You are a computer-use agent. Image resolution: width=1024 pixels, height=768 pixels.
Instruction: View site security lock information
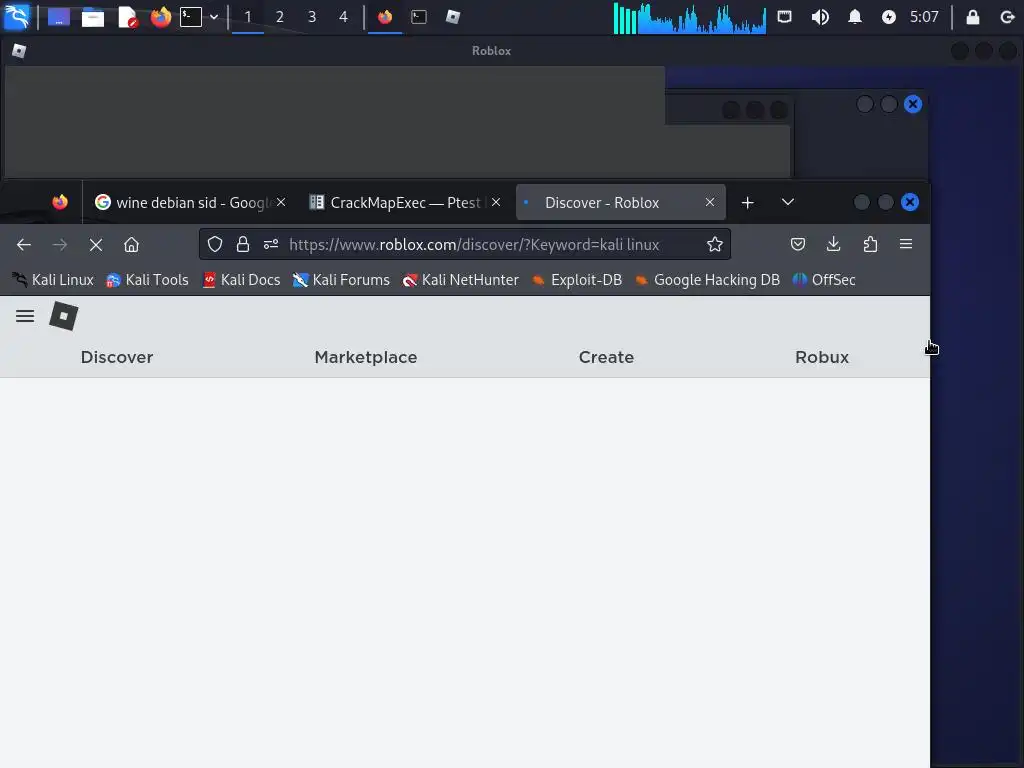tap(243, 244)
